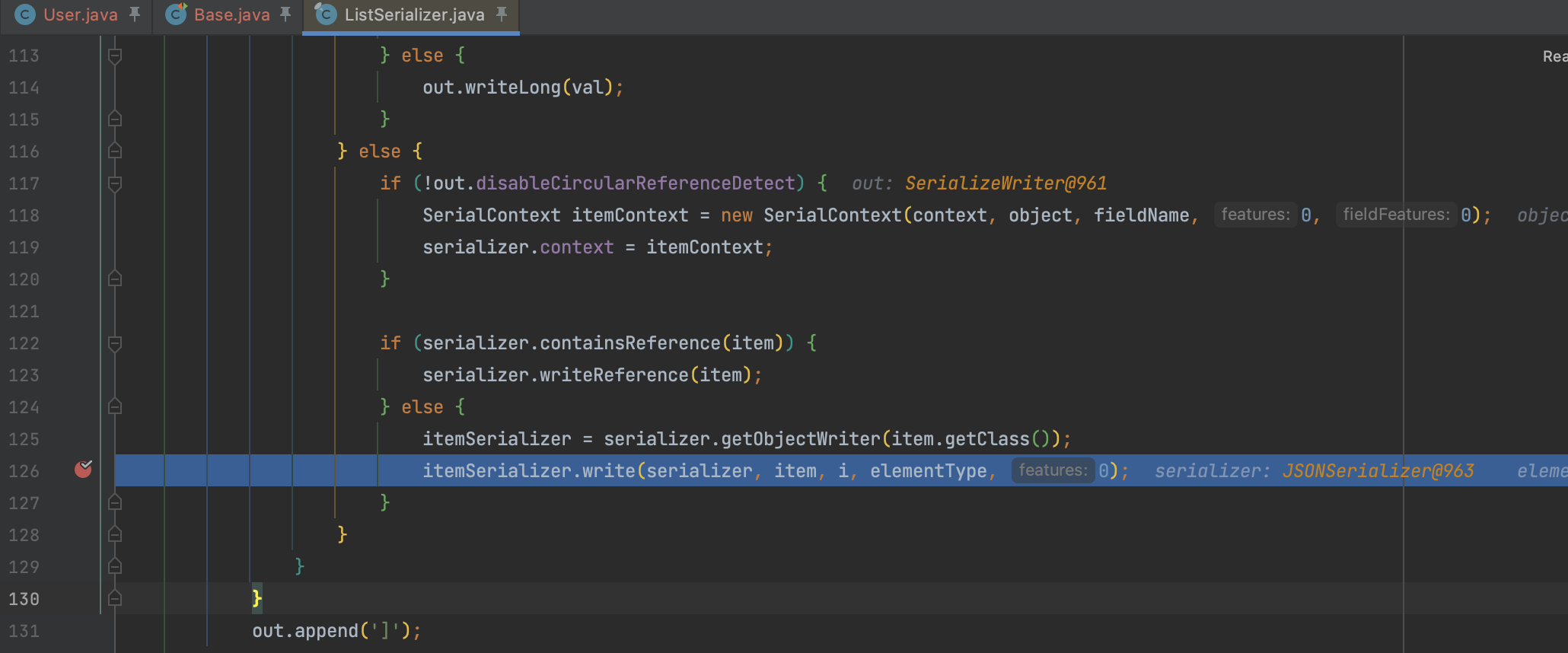1568x653 pixels.
Task: Click line number 121 in the gutter
Action: tap(24, 311)
